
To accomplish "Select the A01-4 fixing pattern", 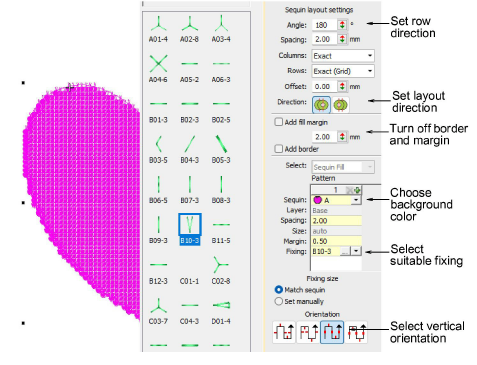I will point(158,29).
